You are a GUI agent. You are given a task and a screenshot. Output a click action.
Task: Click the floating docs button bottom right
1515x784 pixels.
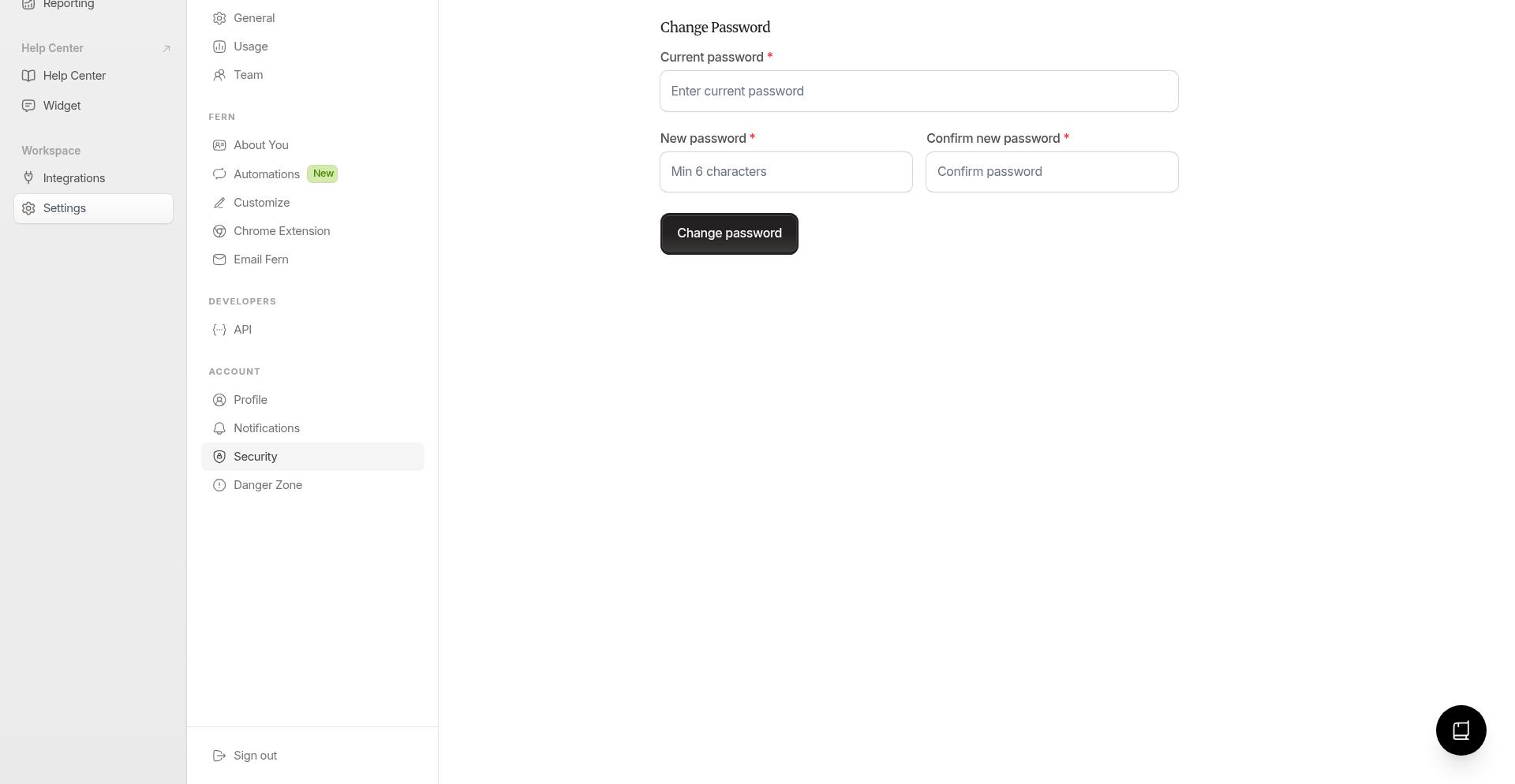point(1461,730)
